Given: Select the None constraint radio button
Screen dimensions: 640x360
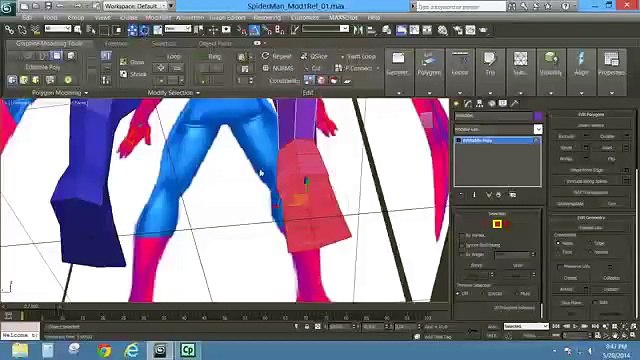Looking at the screenshot, I should pyautogui.click(x=558, y=243).
